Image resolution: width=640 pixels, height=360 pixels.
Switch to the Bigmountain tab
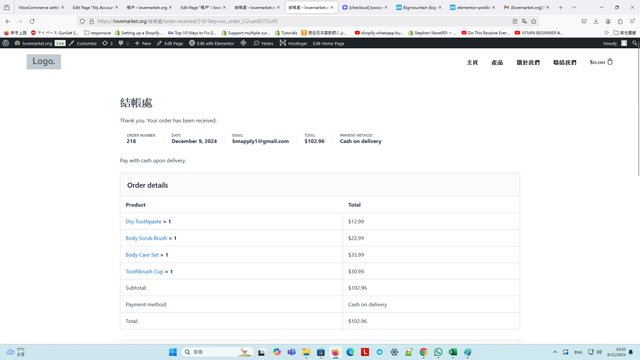(418, 7)
